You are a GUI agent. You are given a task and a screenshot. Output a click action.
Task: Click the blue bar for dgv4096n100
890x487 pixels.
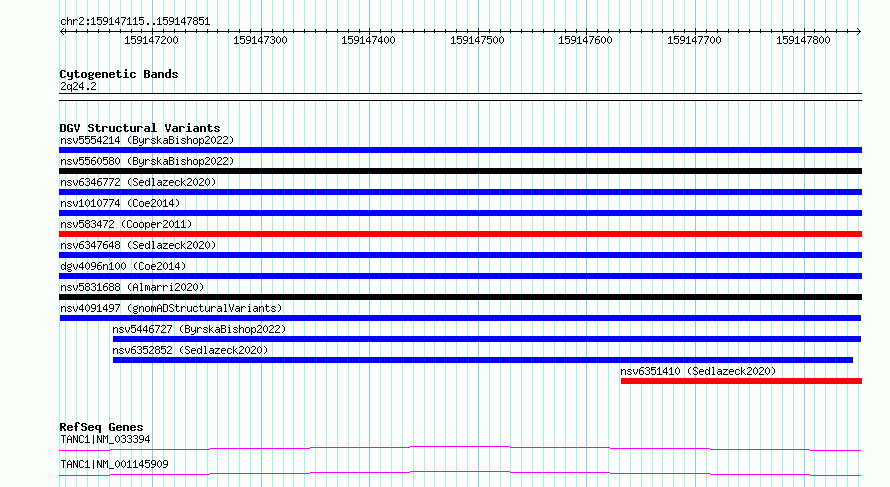(460, 276)
